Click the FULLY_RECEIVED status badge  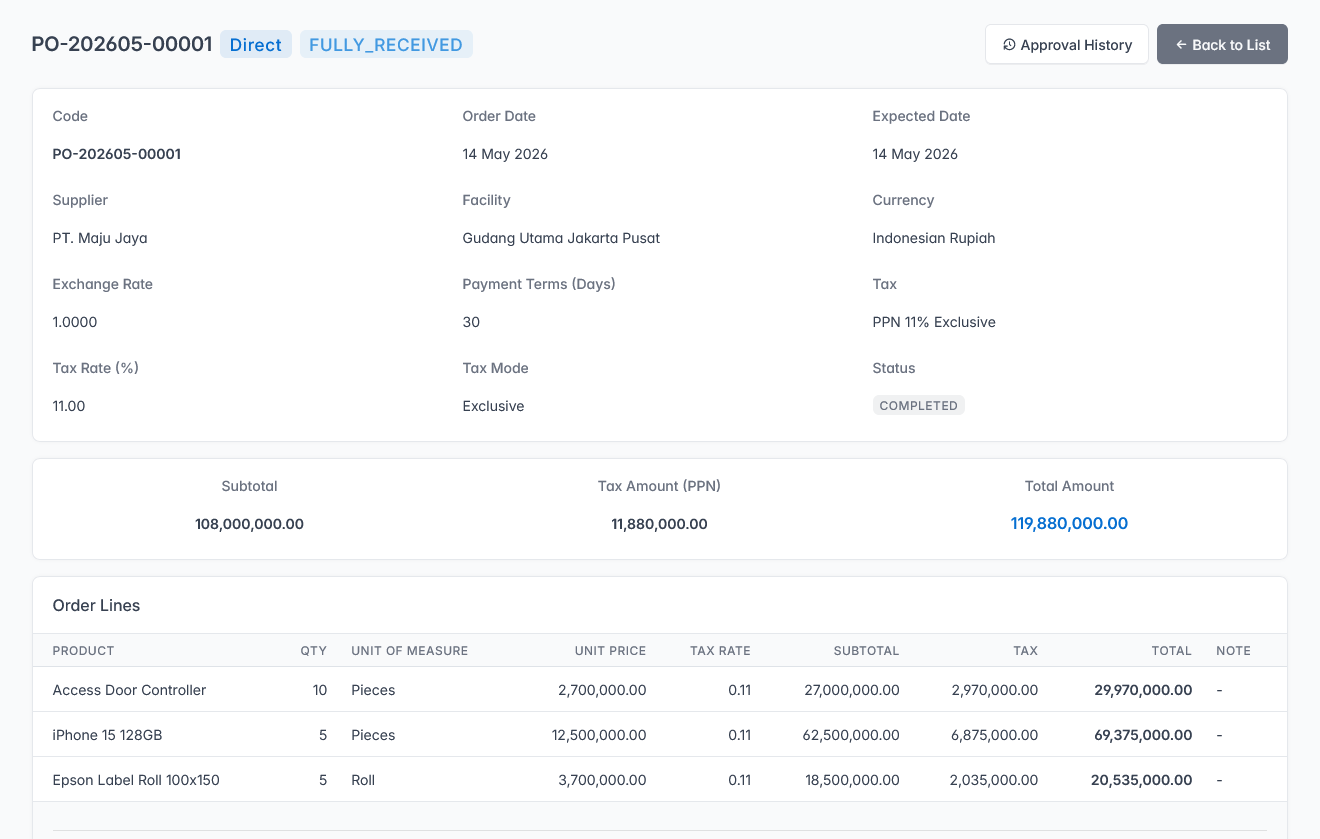pyautogui.click(x=386, y=44)
